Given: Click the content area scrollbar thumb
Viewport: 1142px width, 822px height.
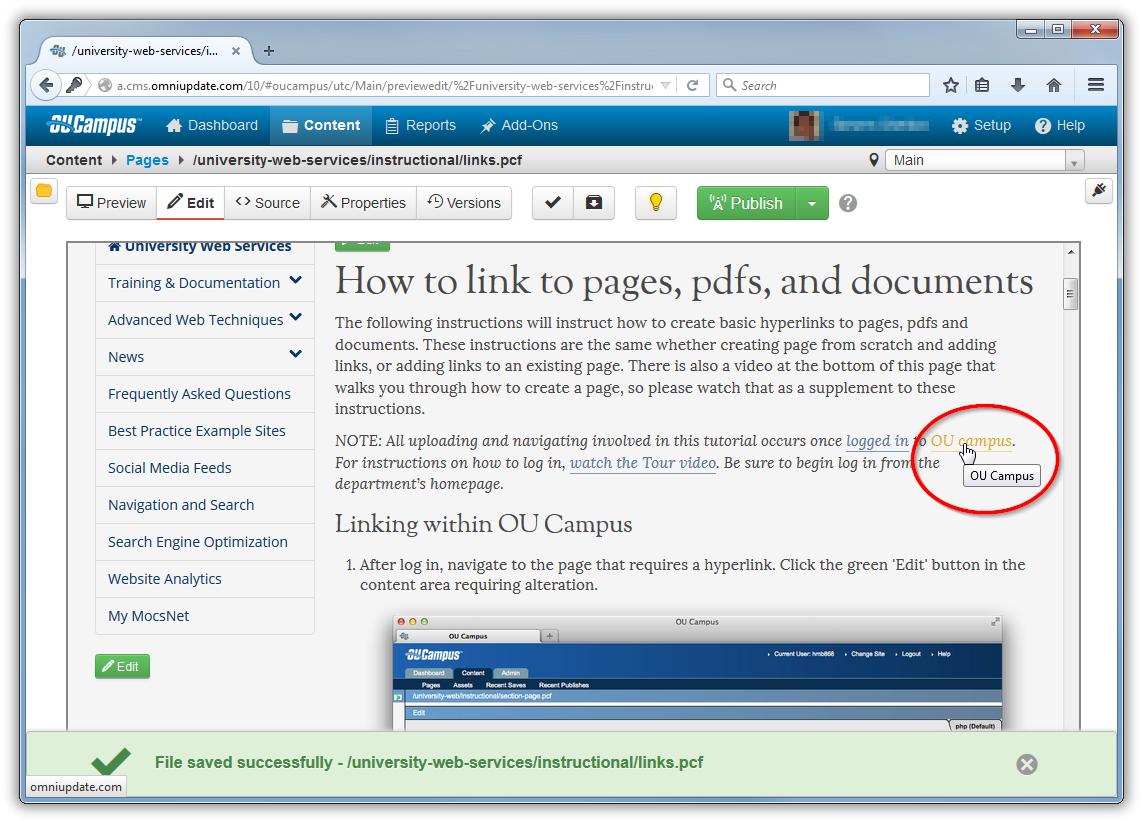Looking at the screenshot, I should point(1071,294).
